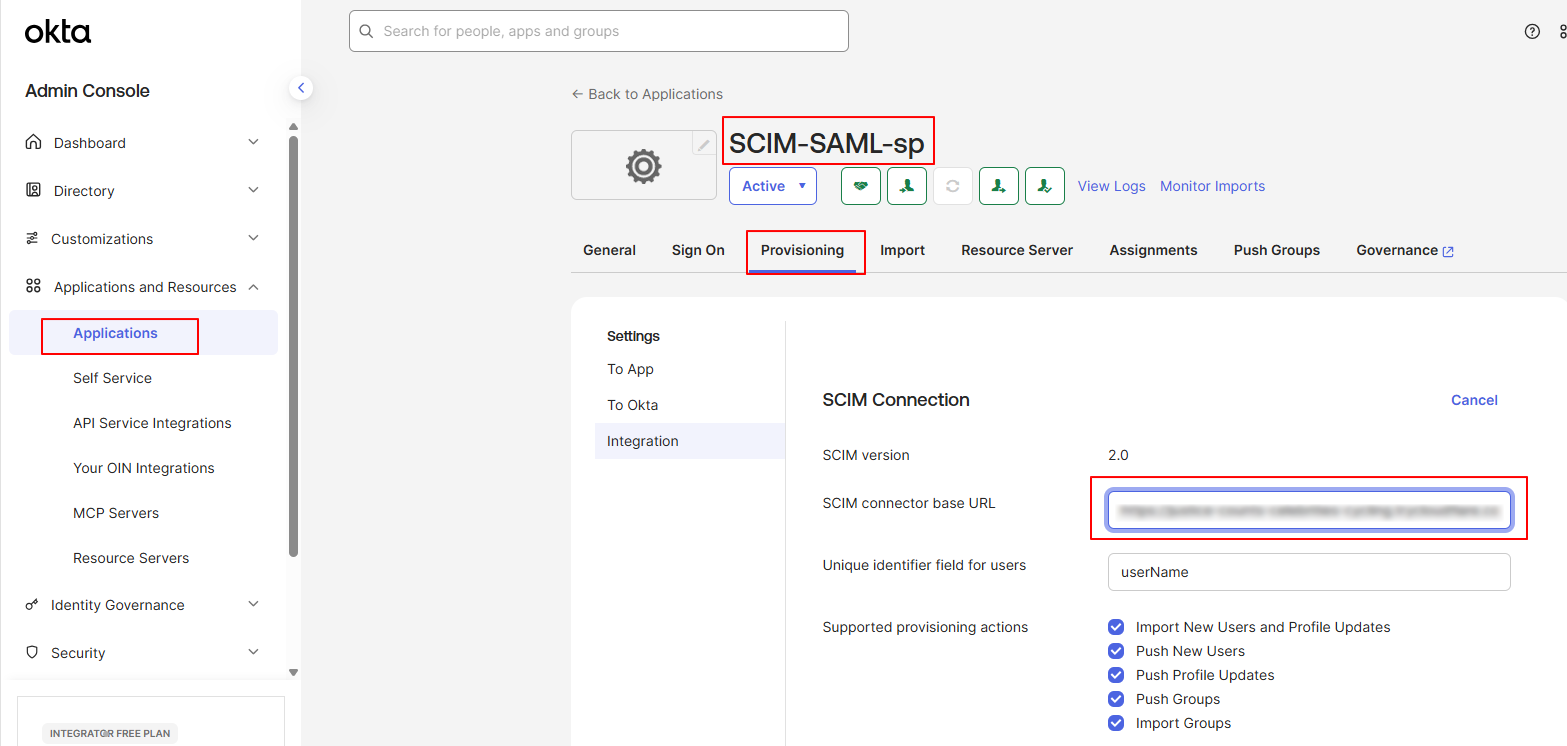Open the help question mark icon
This screenshot has height=746, width=1567.
tap(1532, 31)
